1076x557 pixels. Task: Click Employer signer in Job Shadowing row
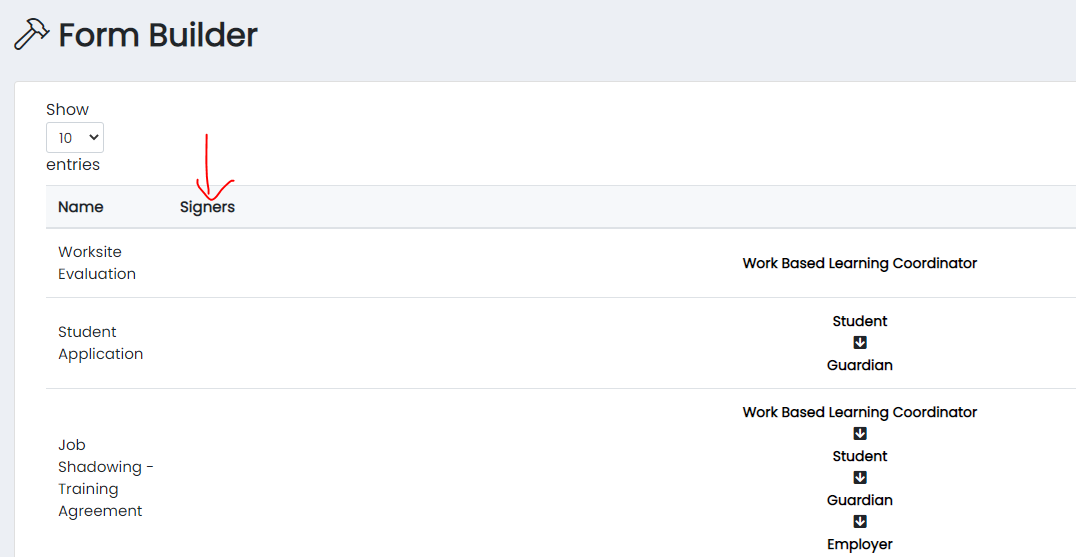860,544
